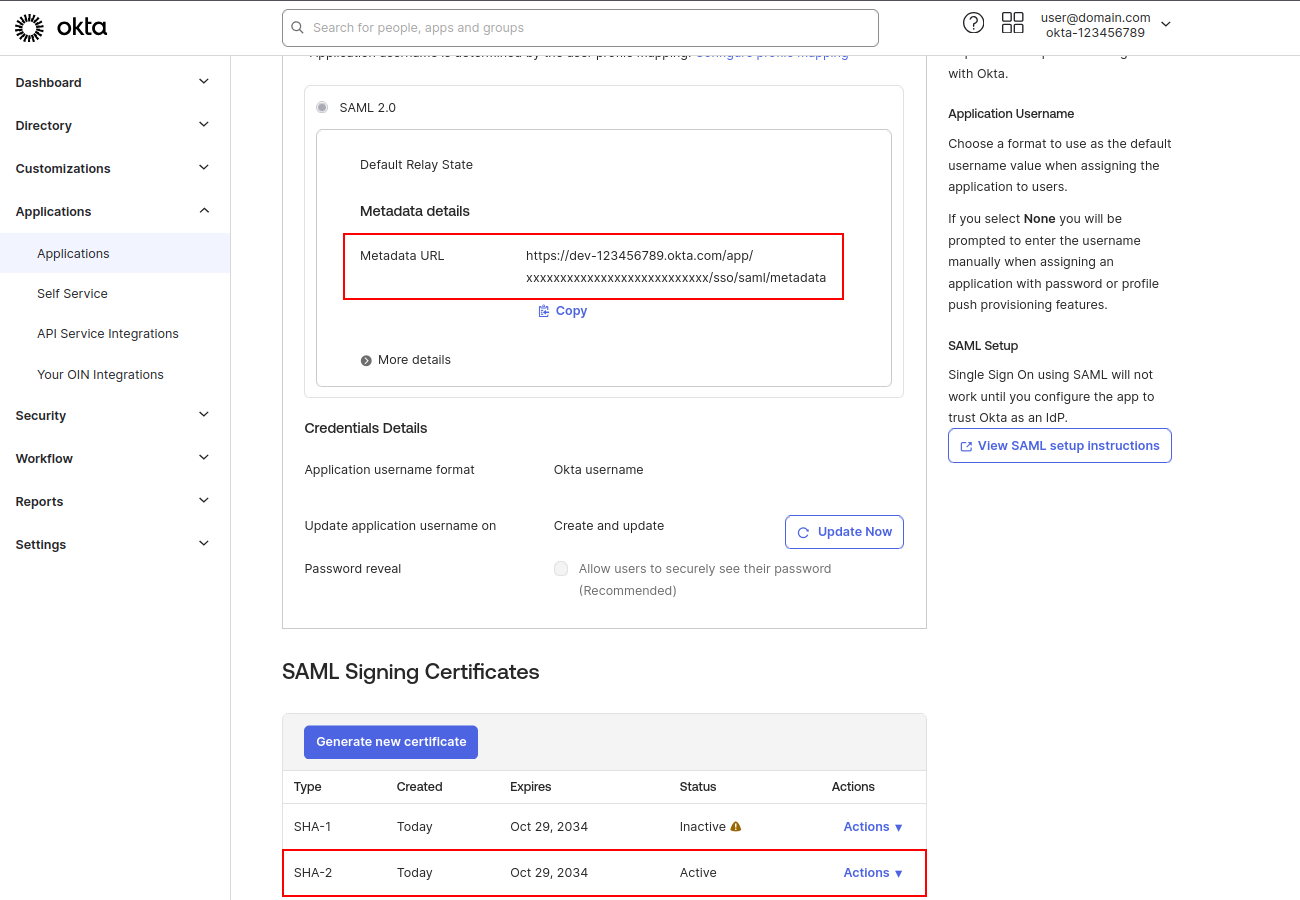Expand the Directory section chevron
Viewport: 1300px width, 900px height.
point(204,125)
